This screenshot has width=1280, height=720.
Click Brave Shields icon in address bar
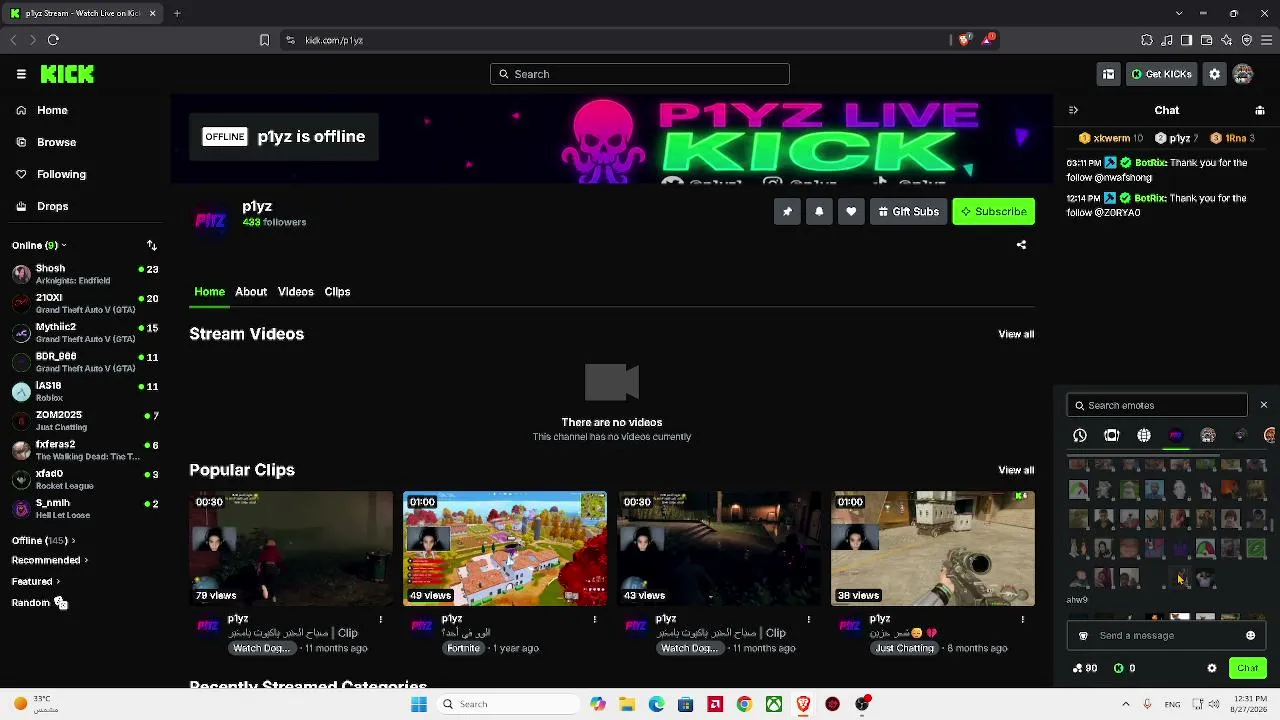point(964,40)
